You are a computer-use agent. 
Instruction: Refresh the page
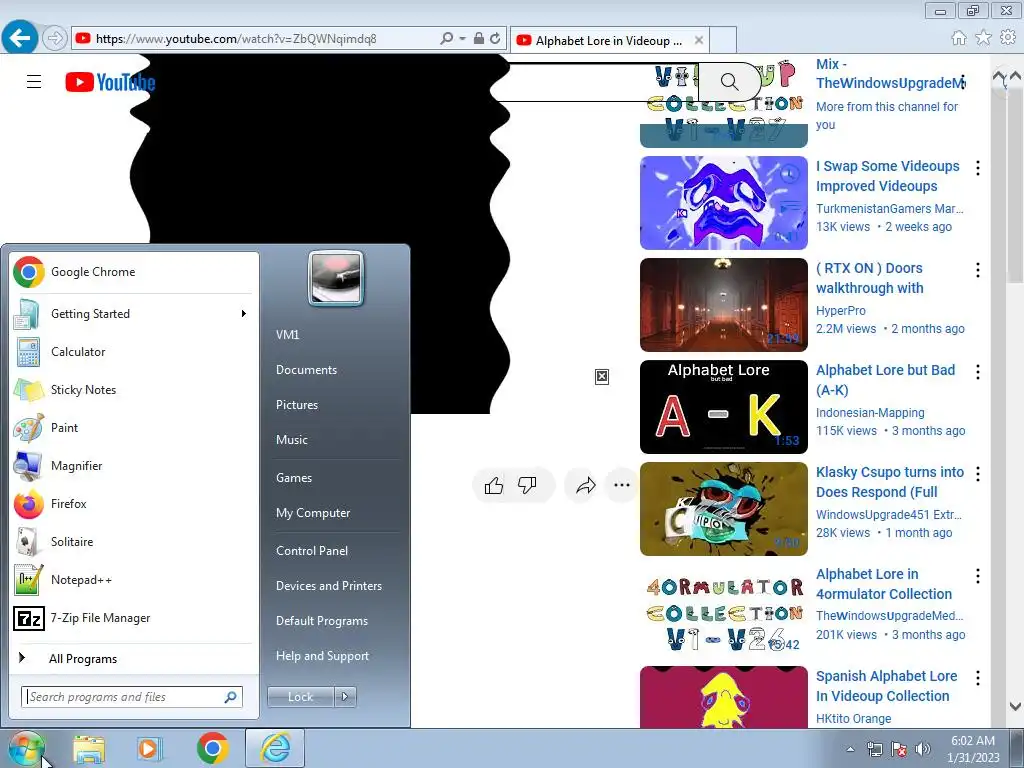(495, 39)
